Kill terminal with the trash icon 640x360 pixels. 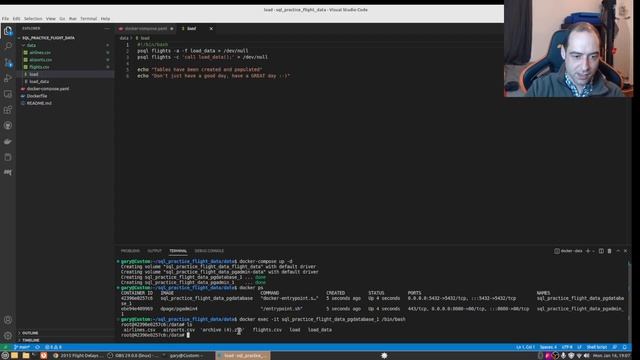tap(609, 251)
